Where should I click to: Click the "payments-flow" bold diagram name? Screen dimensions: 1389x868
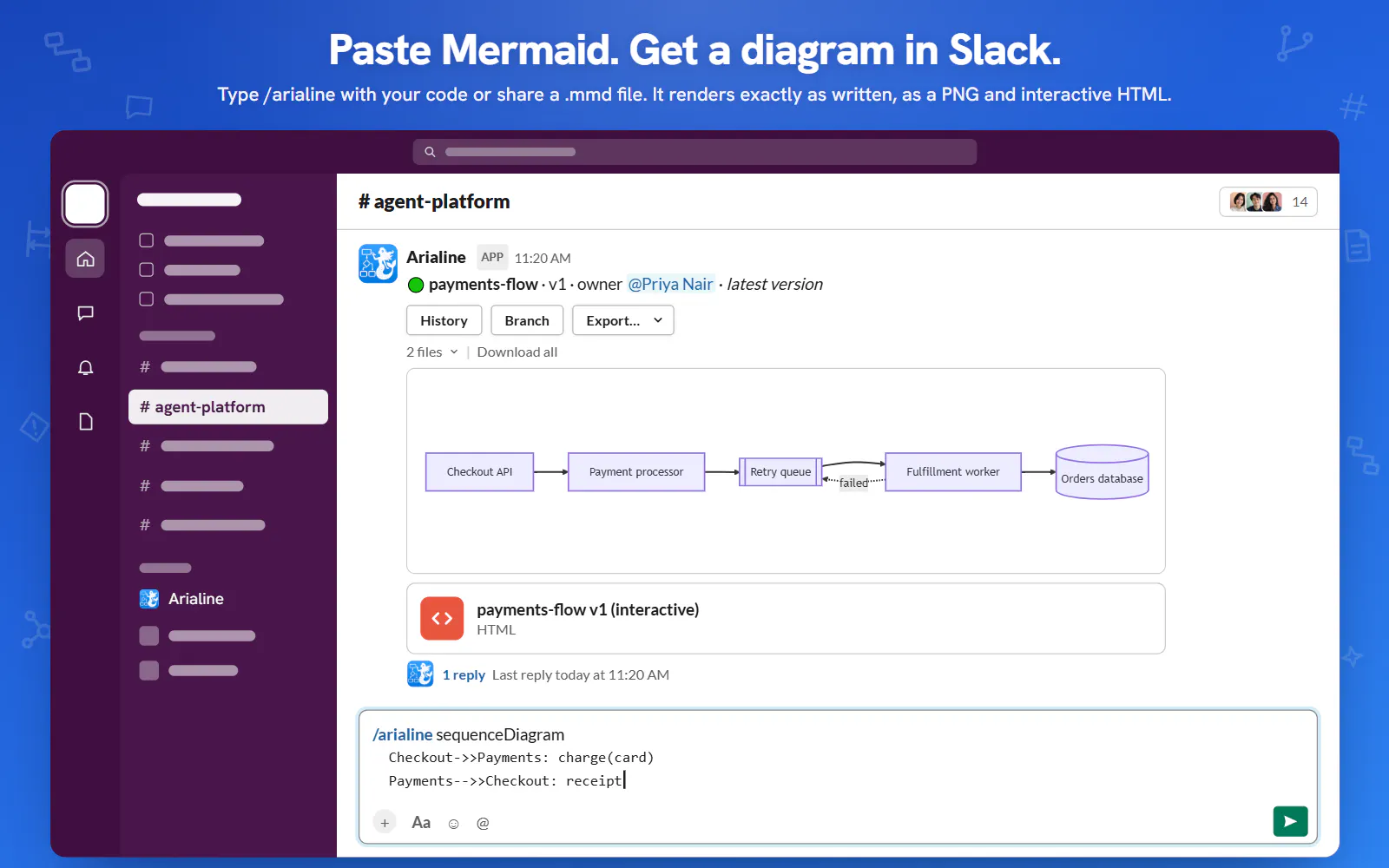483,284
